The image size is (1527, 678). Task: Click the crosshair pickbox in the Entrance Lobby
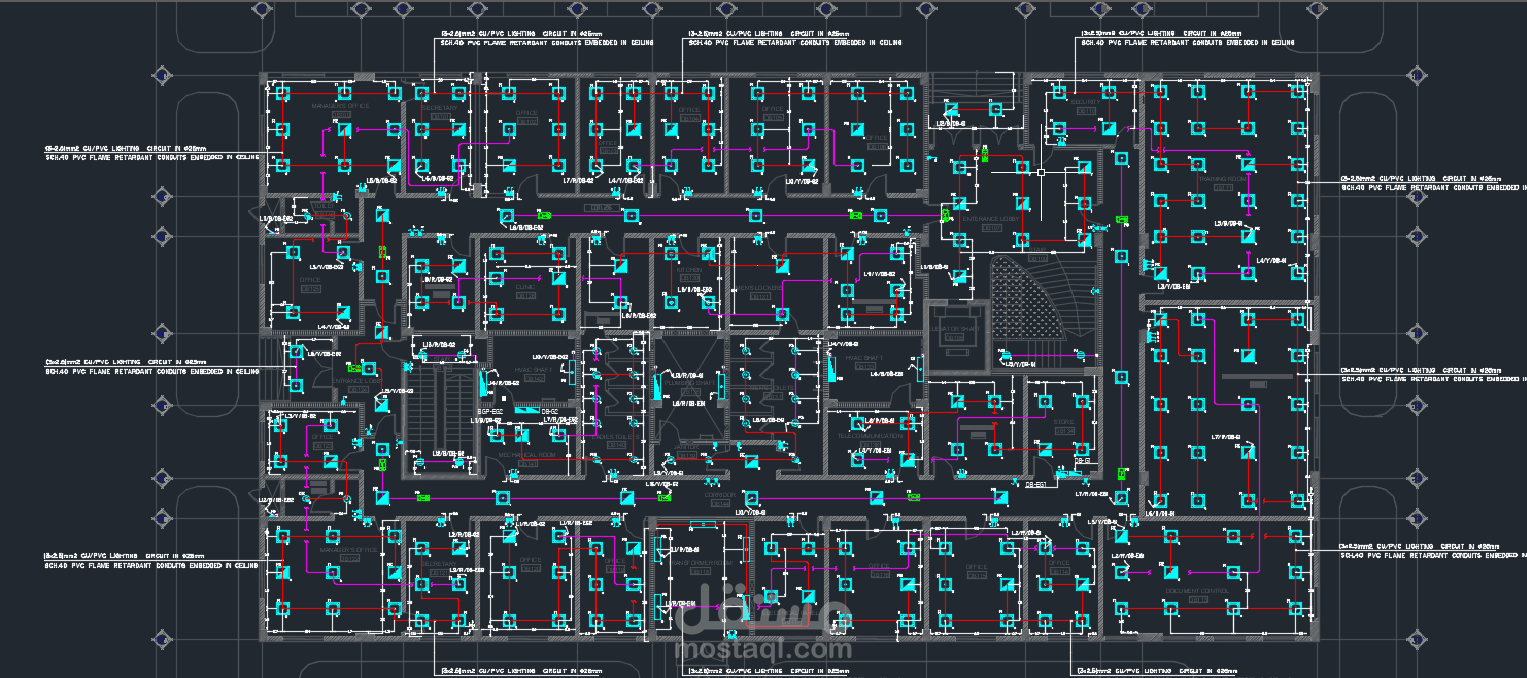[1041, 173]
